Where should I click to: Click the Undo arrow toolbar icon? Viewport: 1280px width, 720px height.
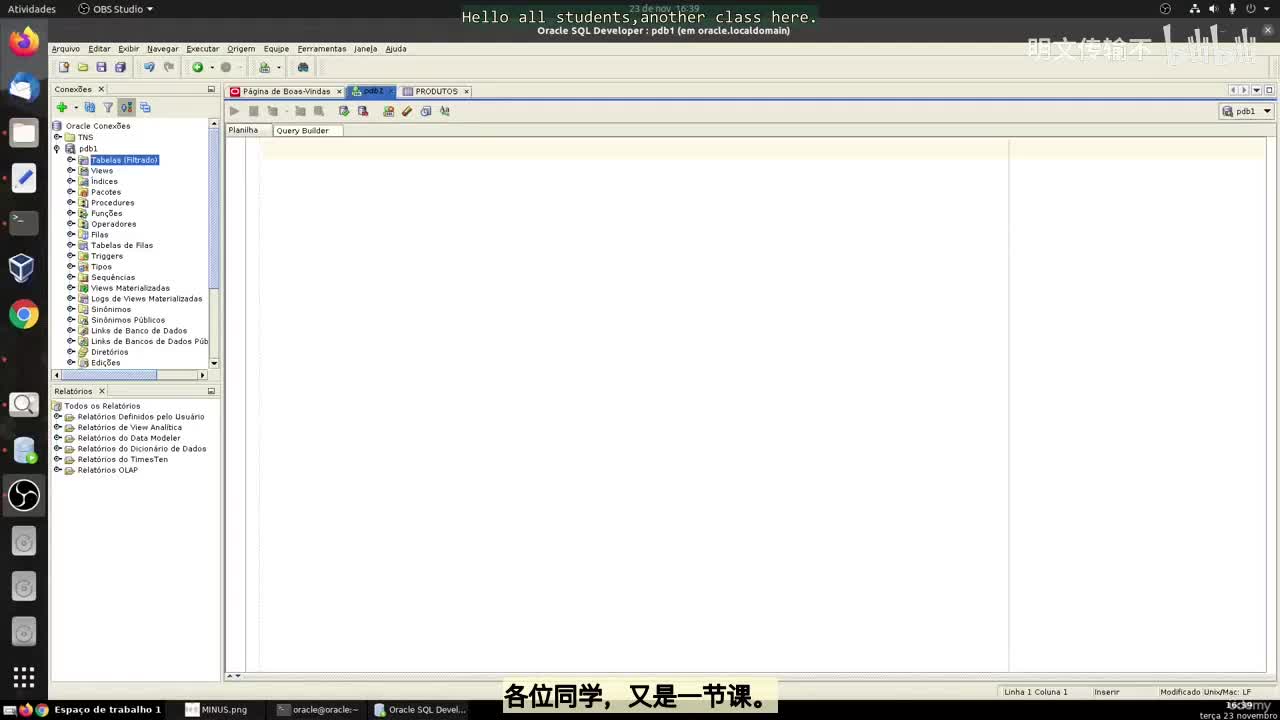tap(149, 67)
